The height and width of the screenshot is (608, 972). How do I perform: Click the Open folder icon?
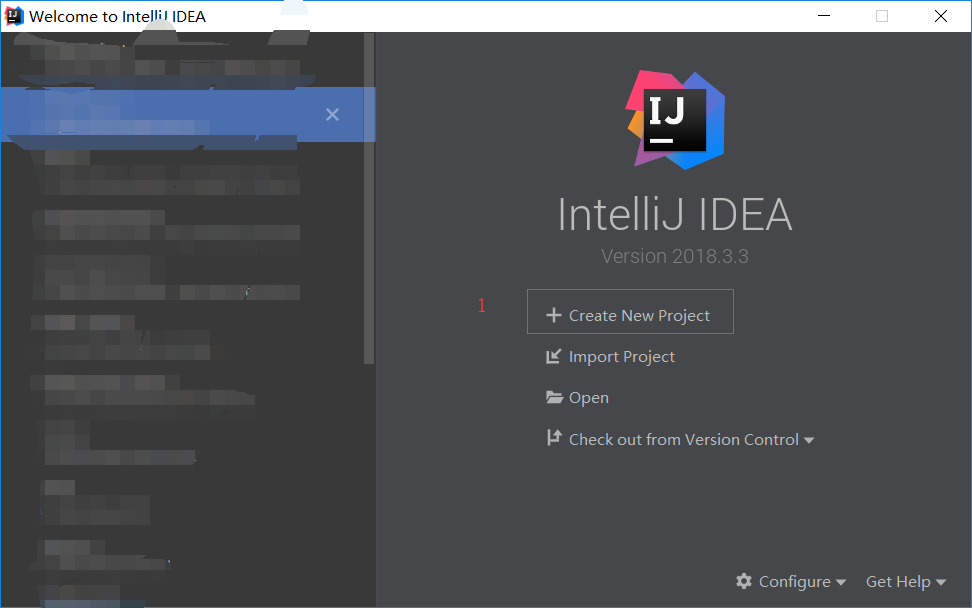[x=554, y=398]
